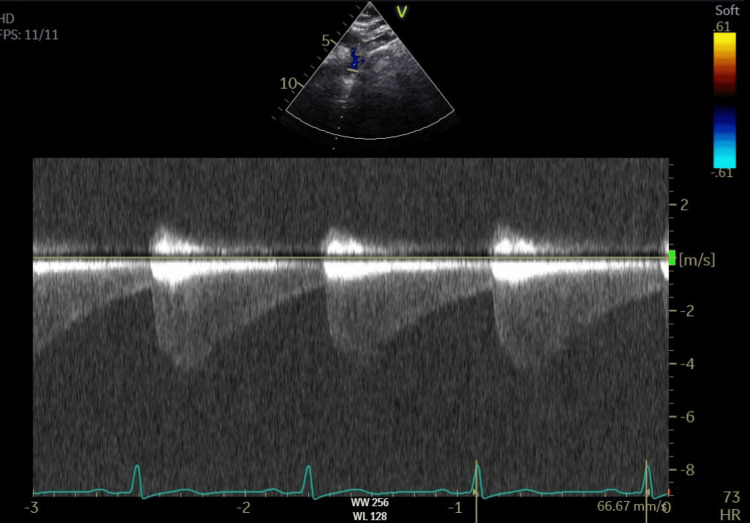Click the 'Soft' label above color bar
Screen dimensions: 750x523
pos(727,10)
